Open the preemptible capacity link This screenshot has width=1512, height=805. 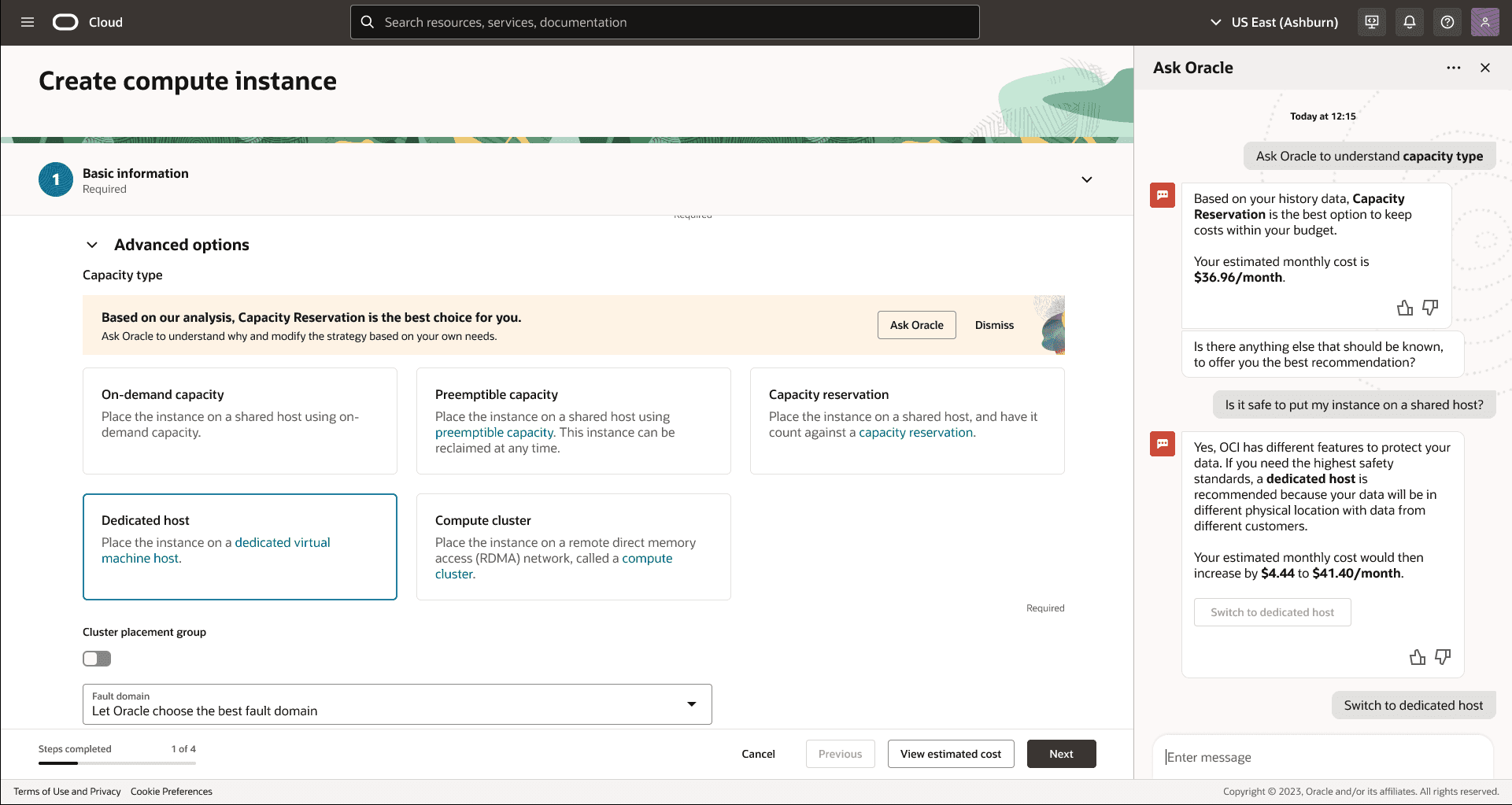(x=494, y=432)
